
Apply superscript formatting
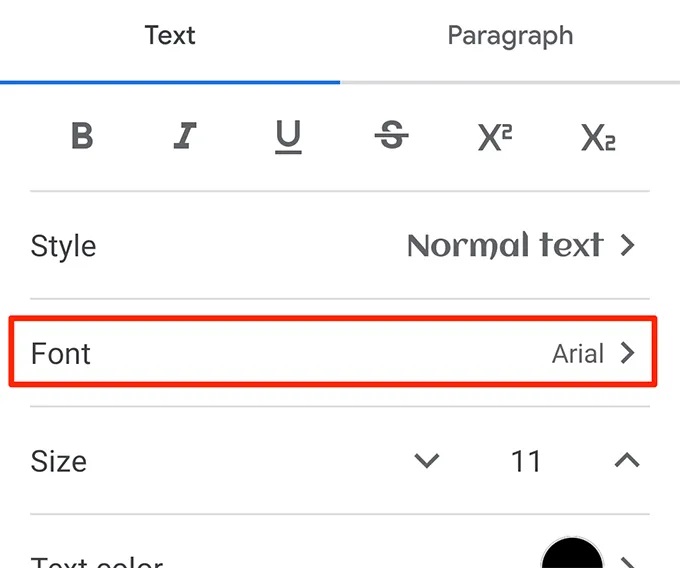click(494, 137)
